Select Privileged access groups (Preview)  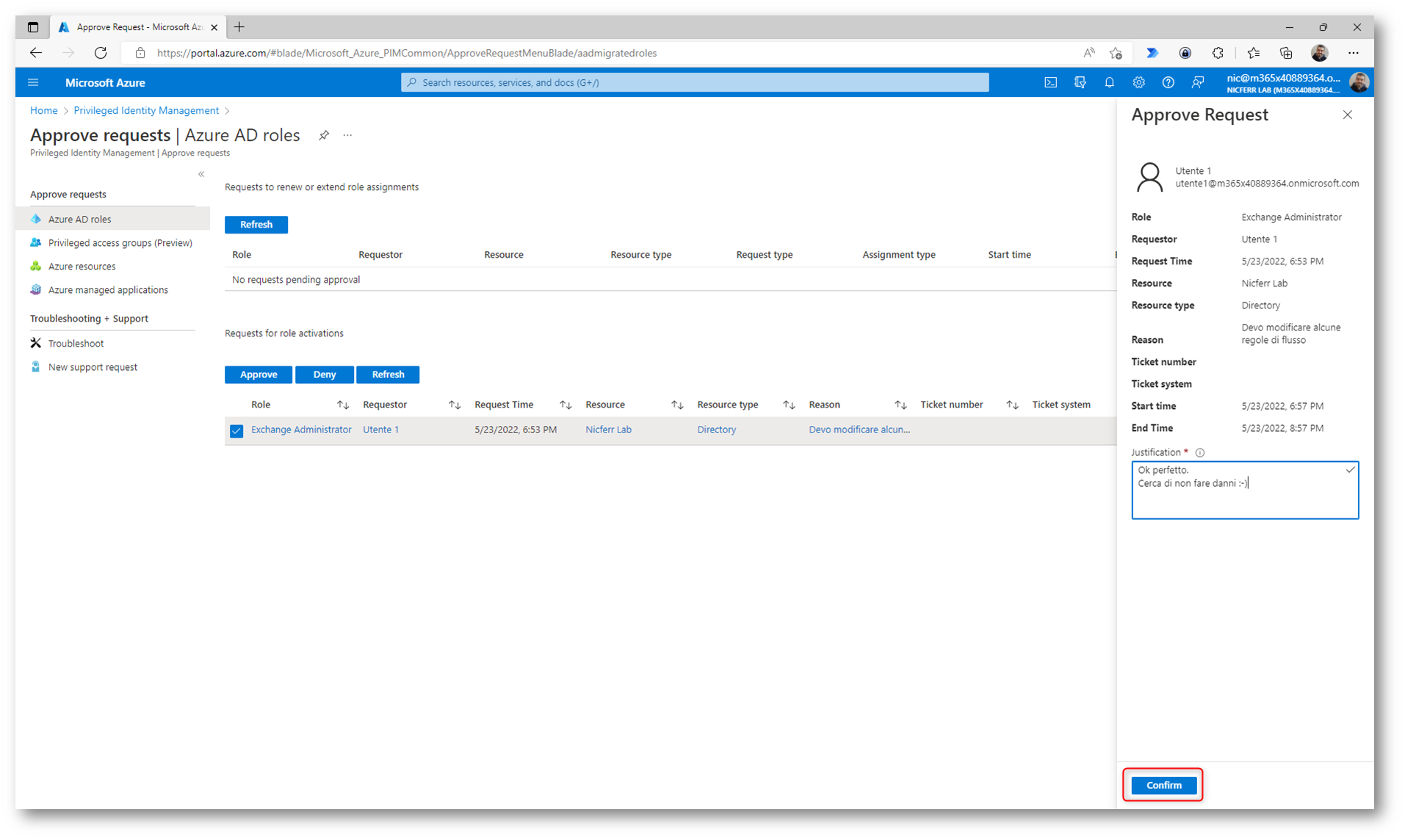(113, 242)
